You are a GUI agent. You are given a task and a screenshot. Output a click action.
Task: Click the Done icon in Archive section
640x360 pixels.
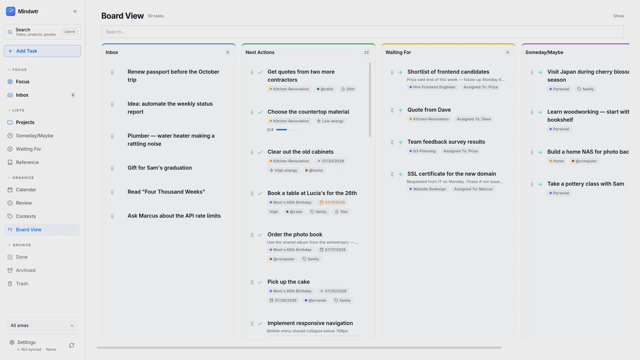[x=10, y=257]
